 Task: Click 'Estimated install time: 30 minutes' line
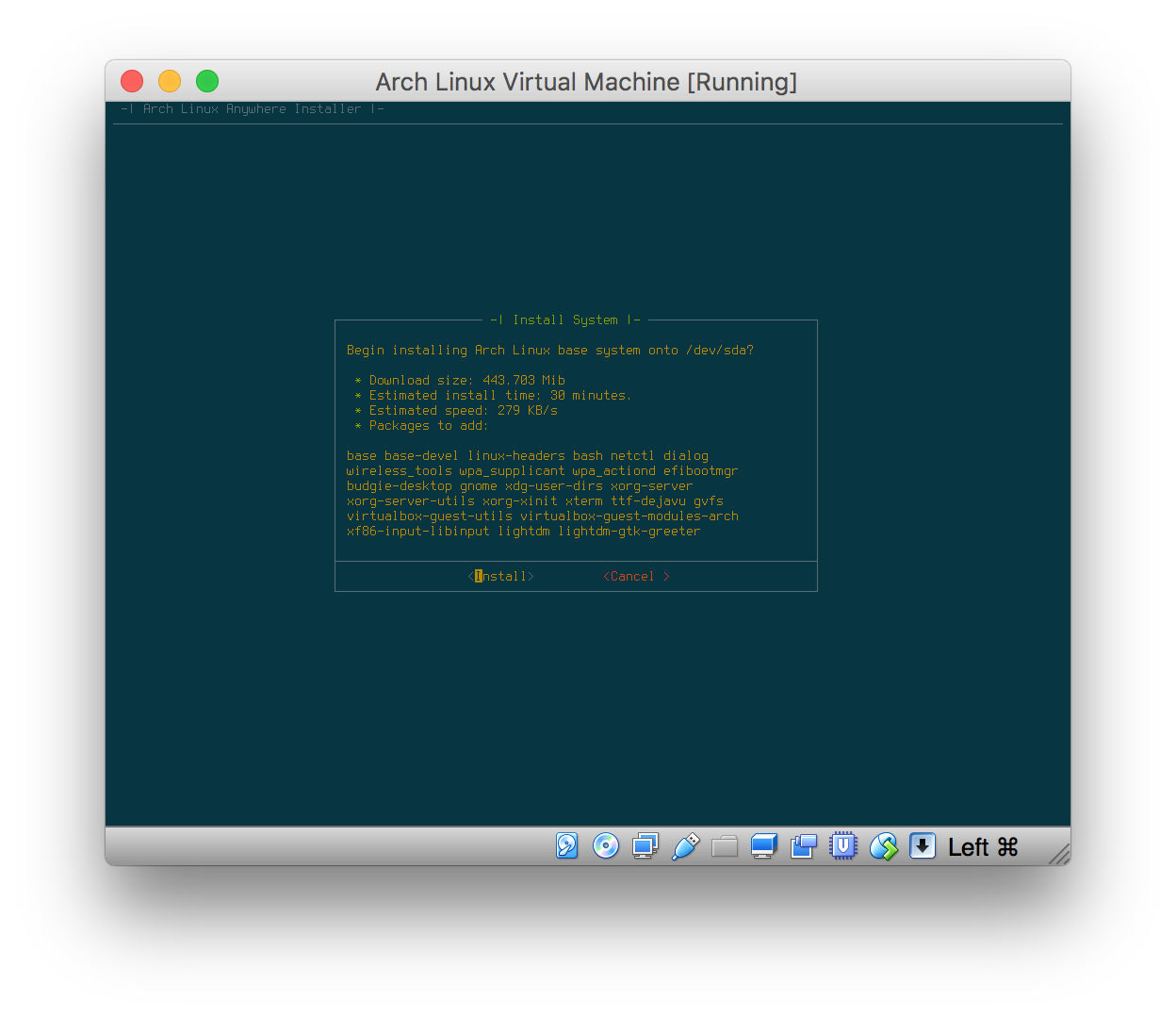(x=500, y=396)
